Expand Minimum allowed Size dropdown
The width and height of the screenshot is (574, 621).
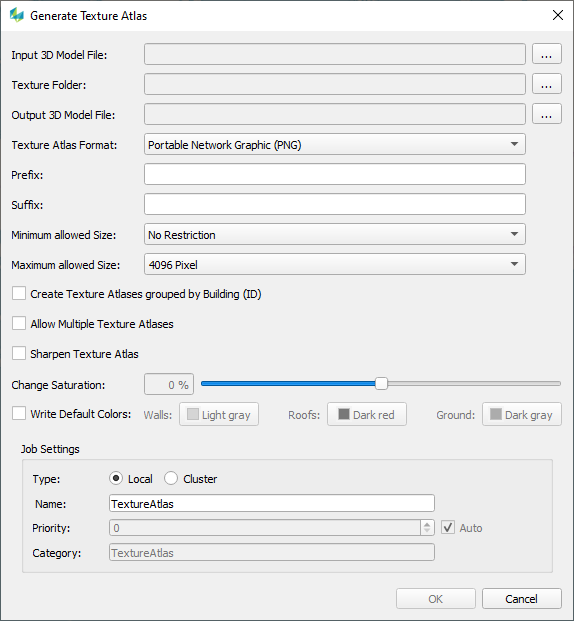(x=335, y=234)
